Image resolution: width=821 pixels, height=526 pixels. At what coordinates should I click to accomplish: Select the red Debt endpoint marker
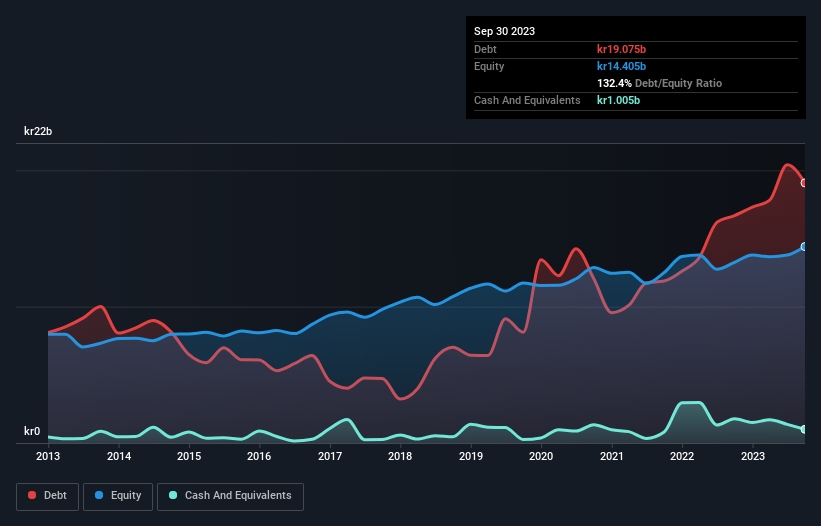pos(804,183)
